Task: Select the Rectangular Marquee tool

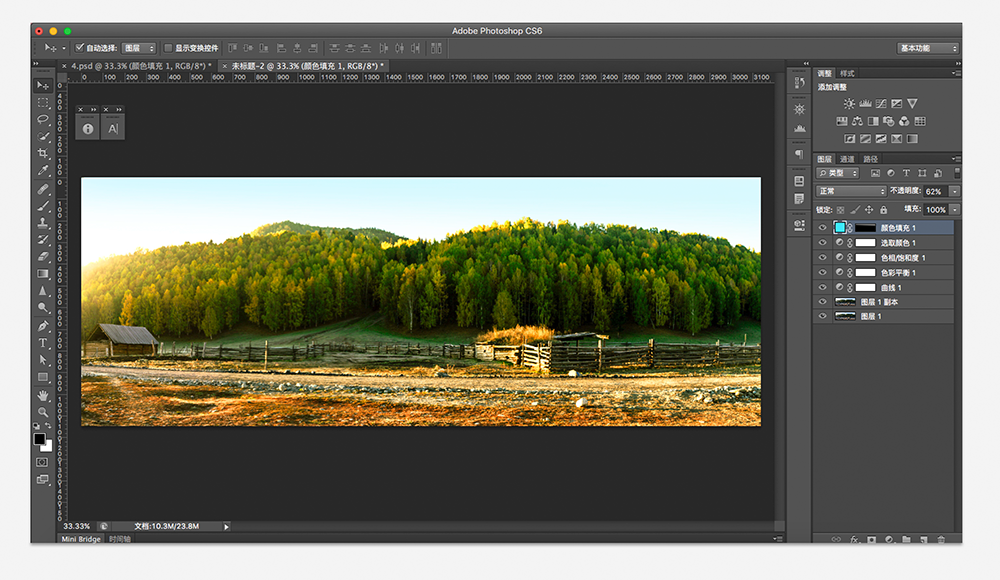Action: [43, 103]
